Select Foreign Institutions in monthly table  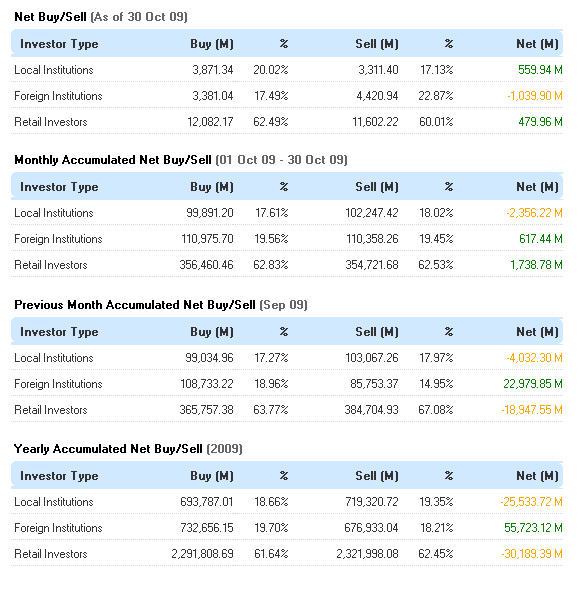[x=58, y=239]
